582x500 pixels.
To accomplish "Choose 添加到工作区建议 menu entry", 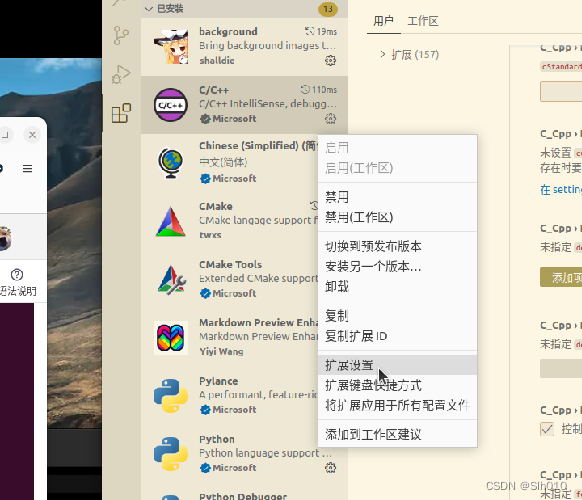I will tap(398, 434).
